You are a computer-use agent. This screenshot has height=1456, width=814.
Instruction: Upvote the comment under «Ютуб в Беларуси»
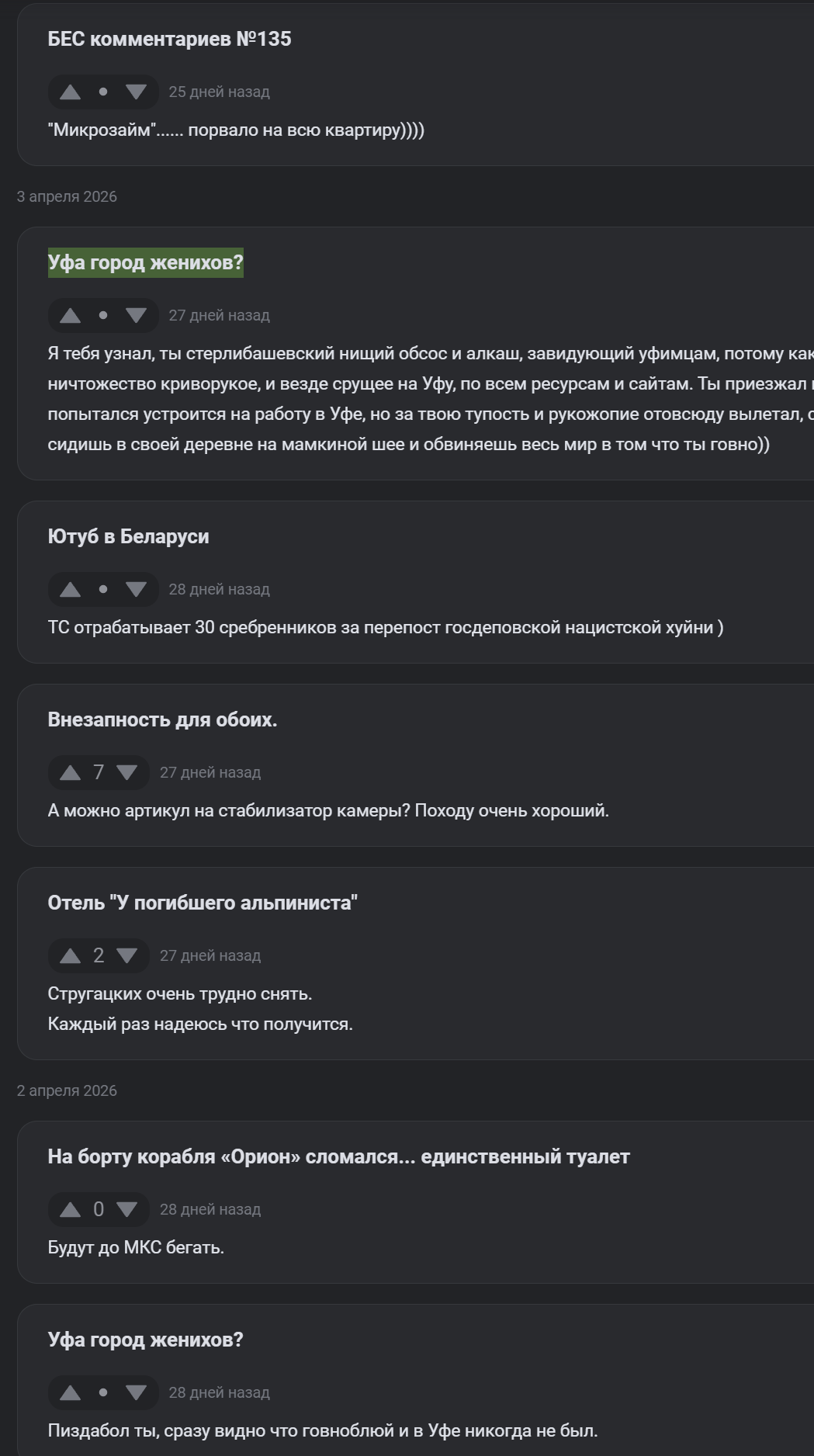click(71, 590)
